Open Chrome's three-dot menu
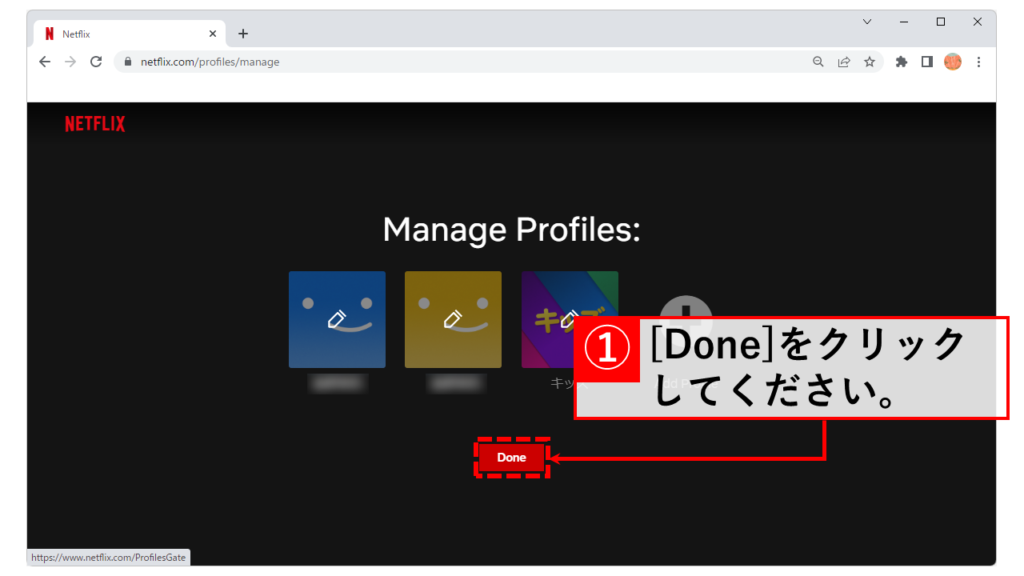This screenshot has width=1024, height=576. coord(978,62)
